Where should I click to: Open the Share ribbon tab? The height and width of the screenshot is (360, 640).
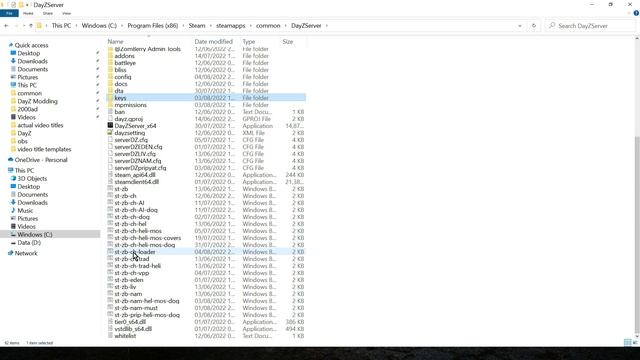pos(48,13)
